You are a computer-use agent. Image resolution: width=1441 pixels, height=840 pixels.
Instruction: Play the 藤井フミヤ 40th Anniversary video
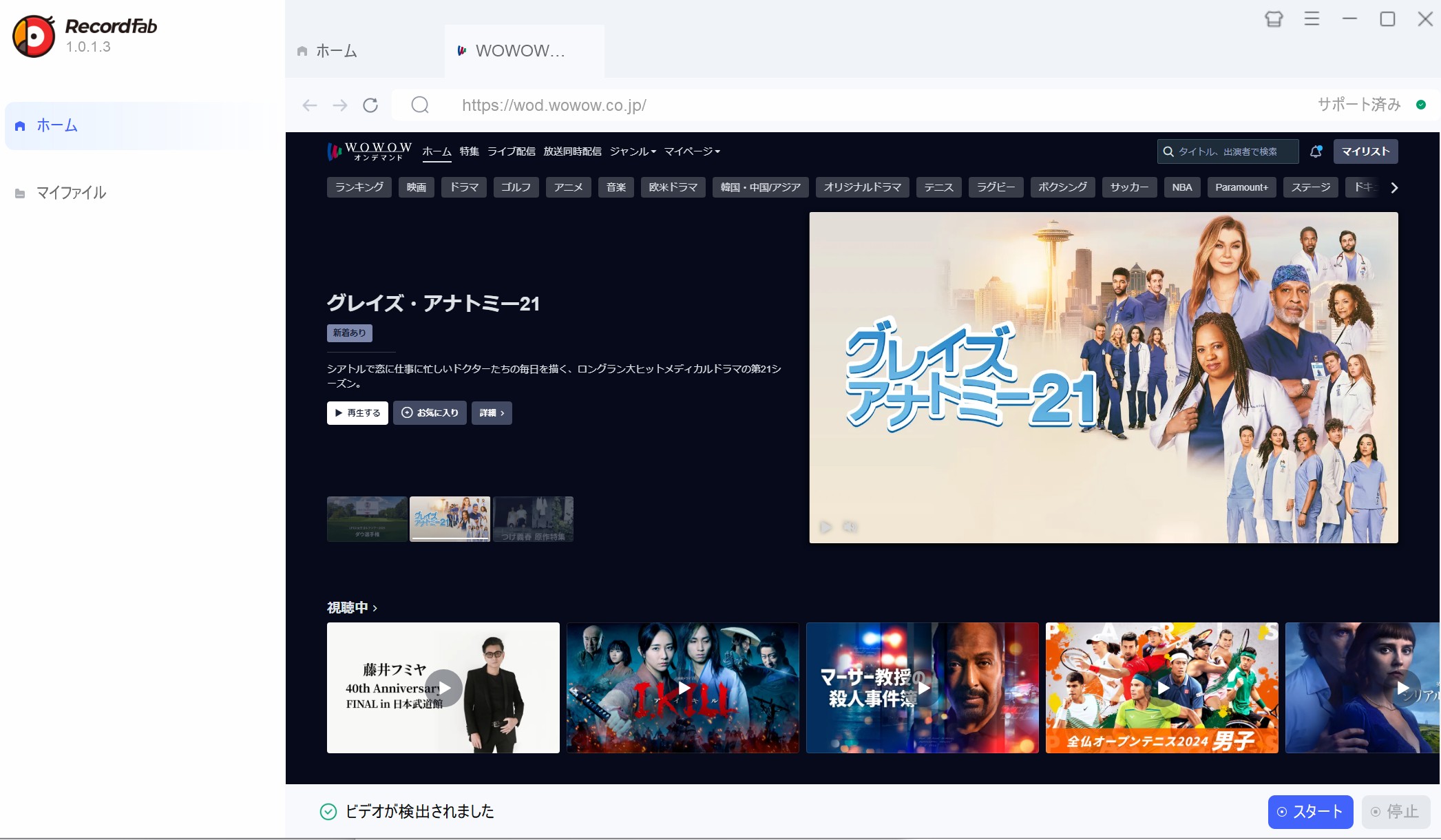443,688
